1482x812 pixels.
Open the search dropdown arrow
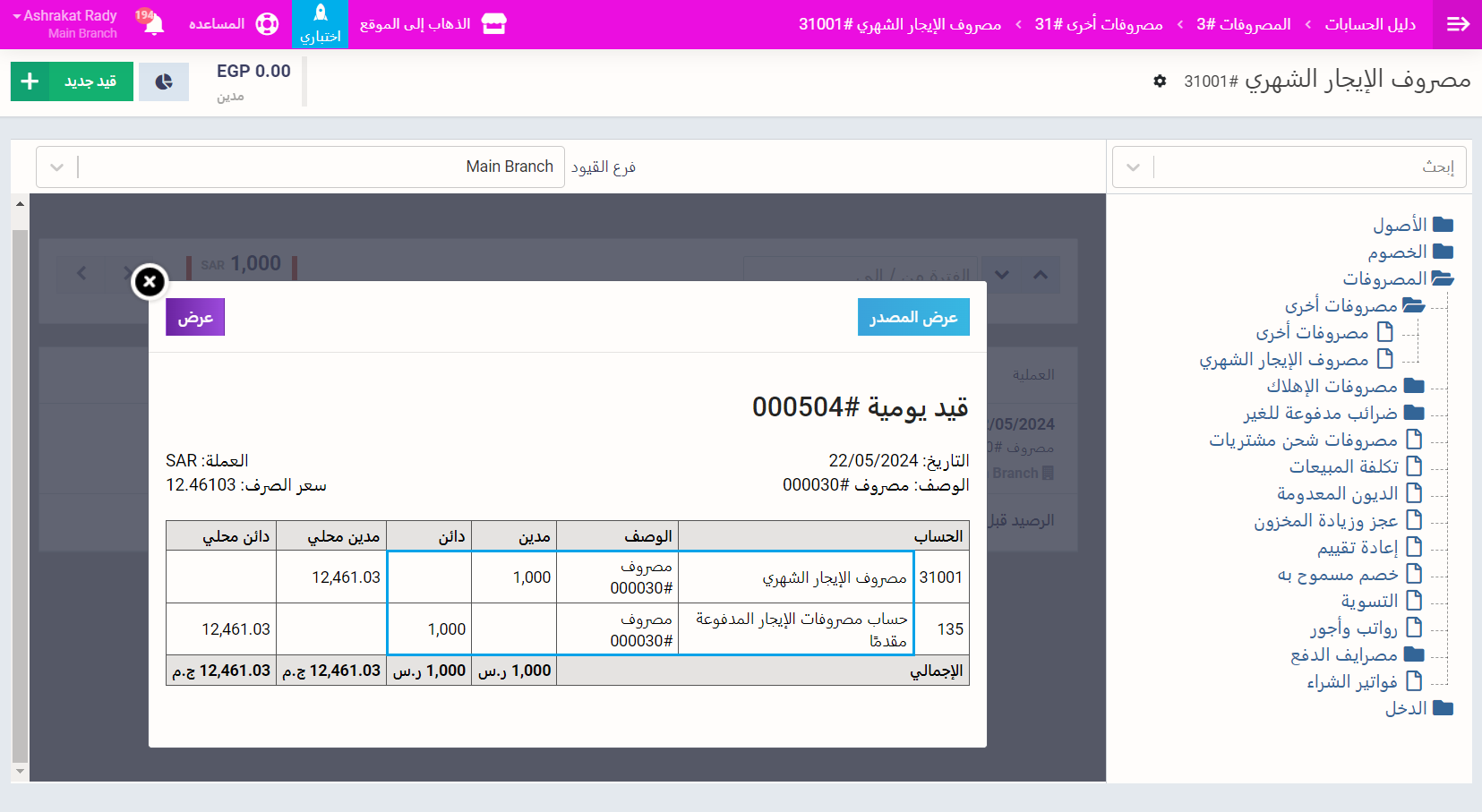click(1133, 167)
